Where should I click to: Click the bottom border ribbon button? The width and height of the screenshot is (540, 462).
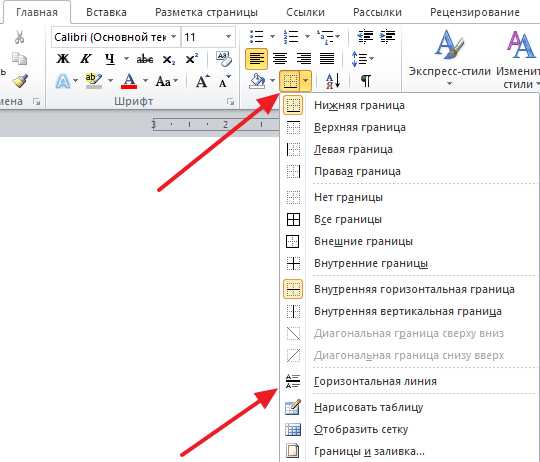(x=290, y=82)
